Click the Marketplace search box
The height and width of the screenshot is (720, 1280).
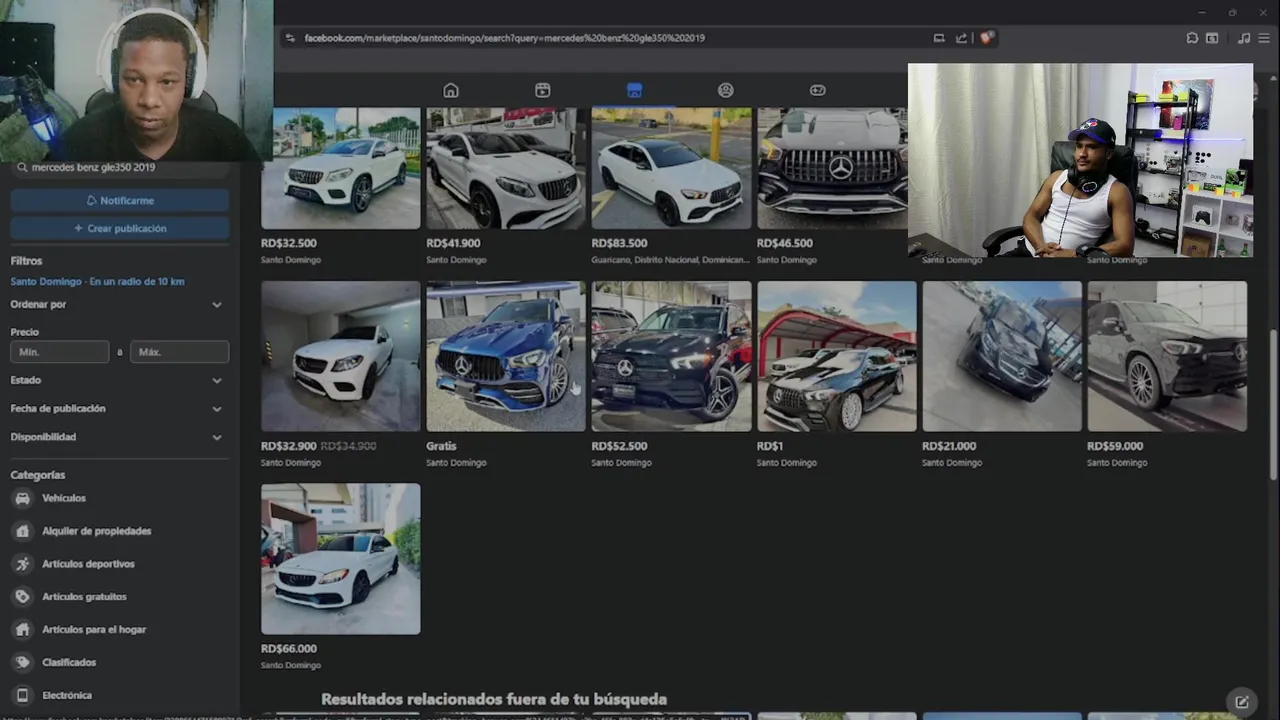[x=120, y=168]
